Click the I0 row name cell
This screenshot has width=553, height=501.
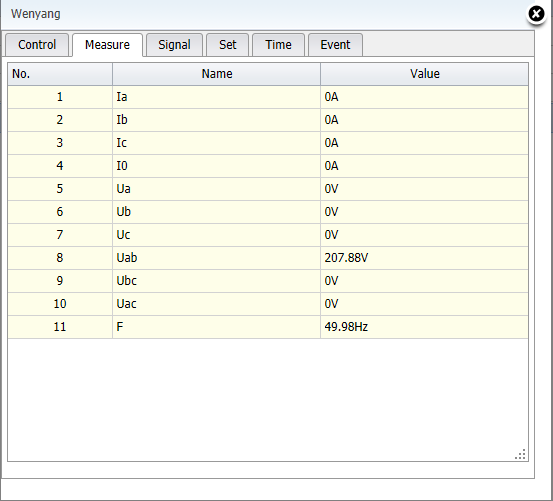tap(217, 166)
